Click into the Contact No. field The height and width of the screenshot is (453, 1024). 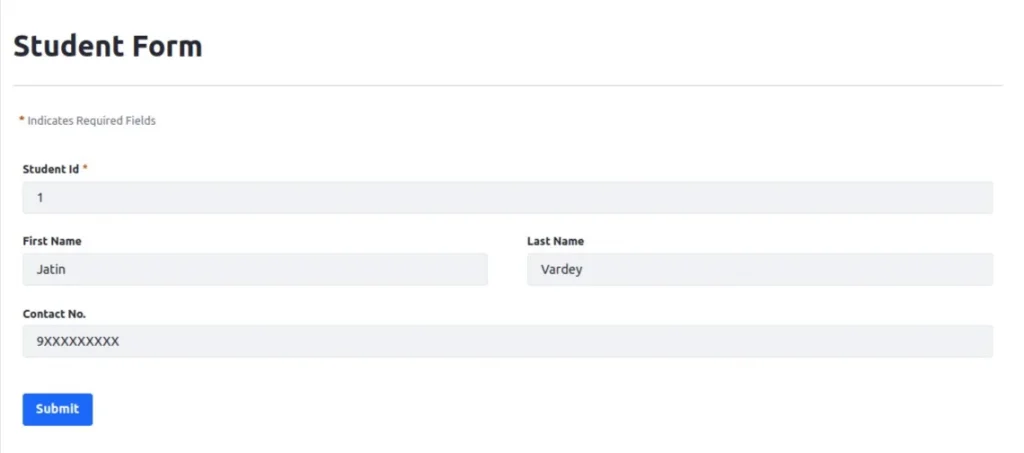[507, 341]
